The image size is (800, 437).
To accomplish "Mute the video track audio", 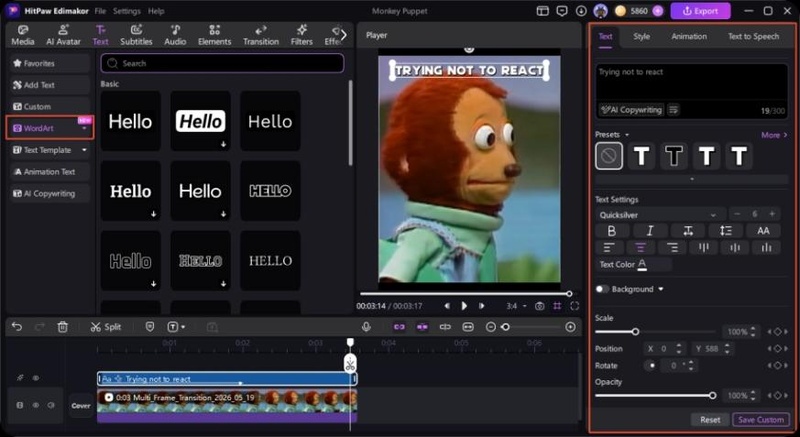I will 51,405.
